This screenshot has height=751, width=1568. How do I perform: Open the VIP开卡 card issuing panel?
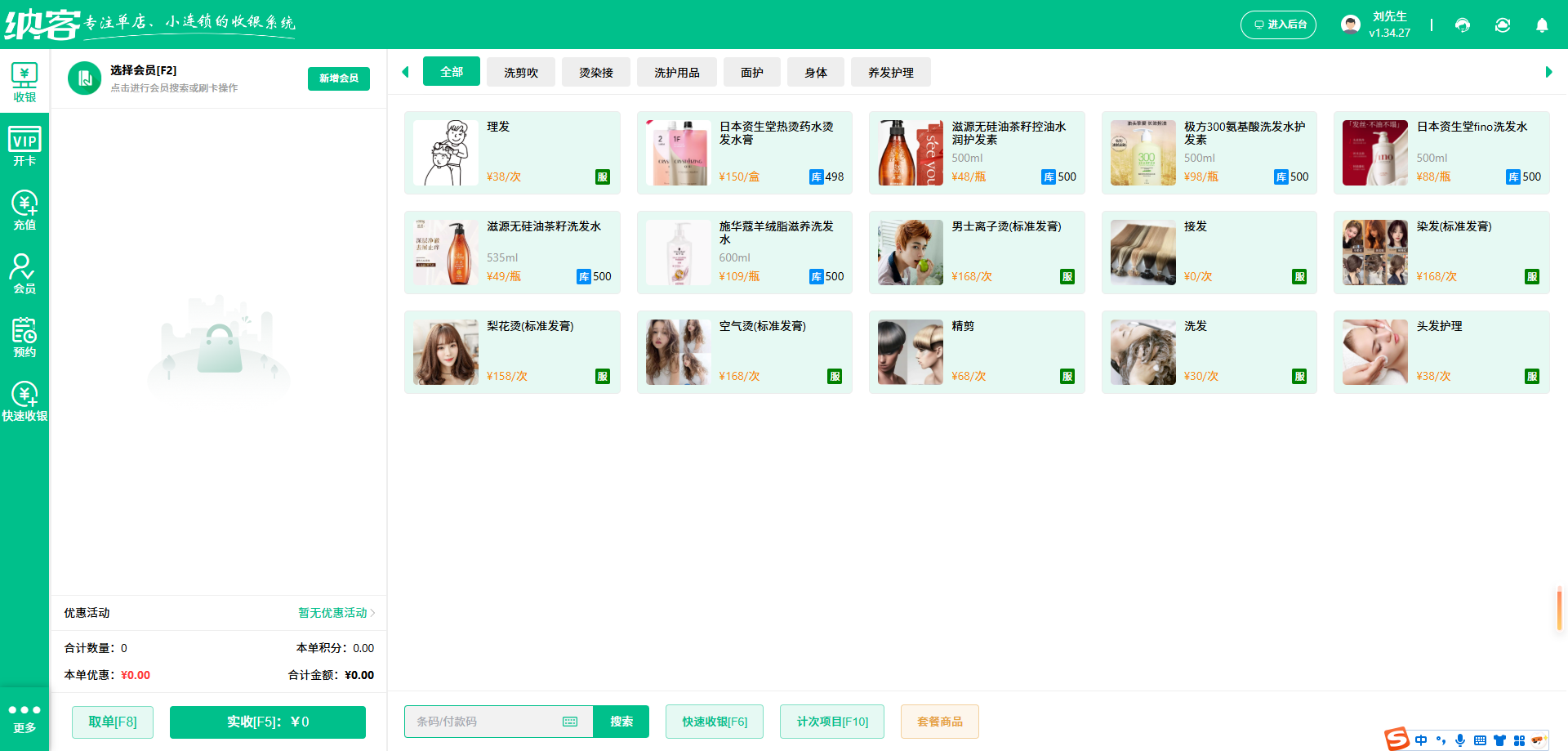[x=24, y=145]
